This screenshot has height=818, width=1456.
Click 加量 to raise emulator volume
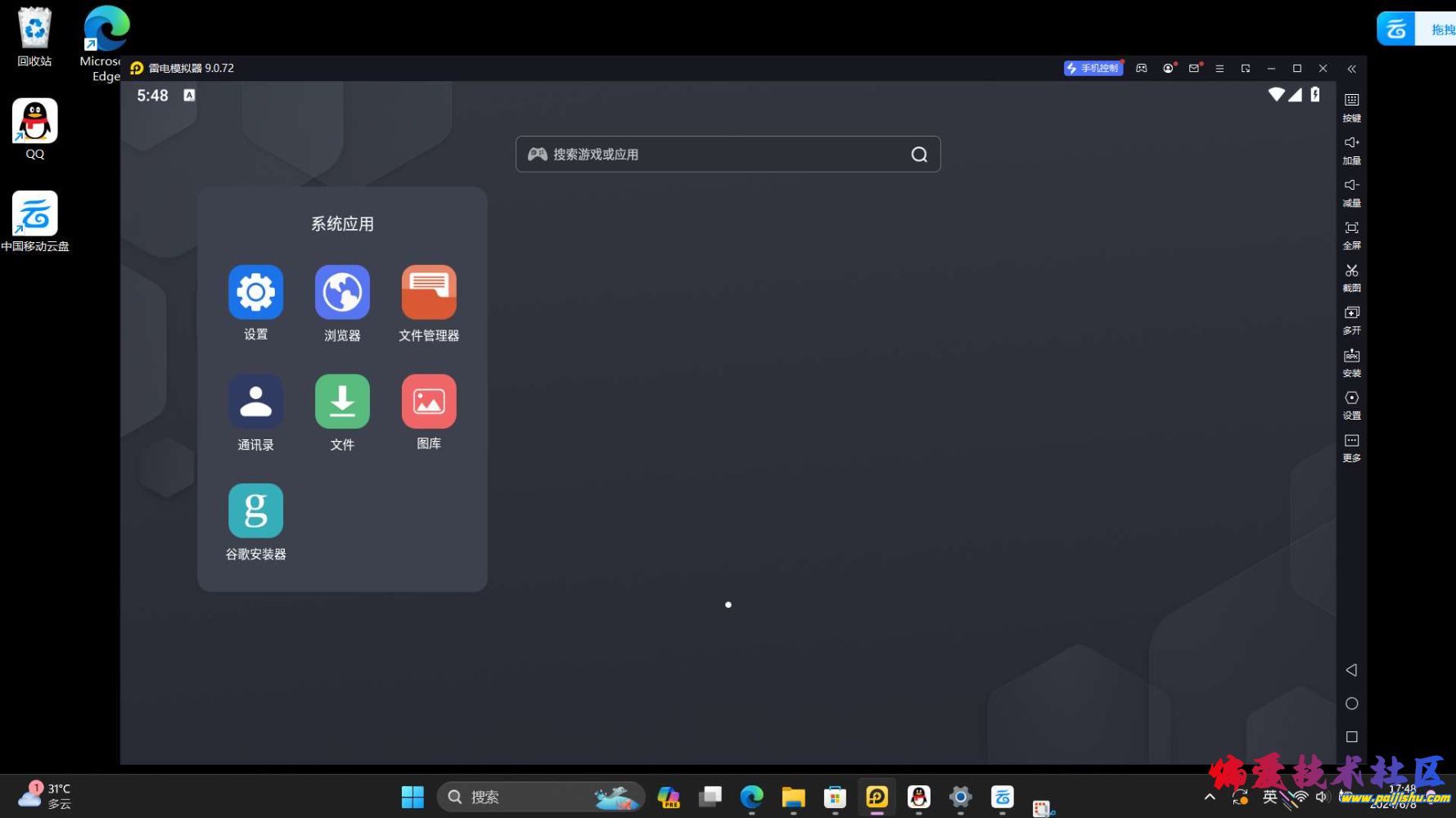(x=1351, y=148)
